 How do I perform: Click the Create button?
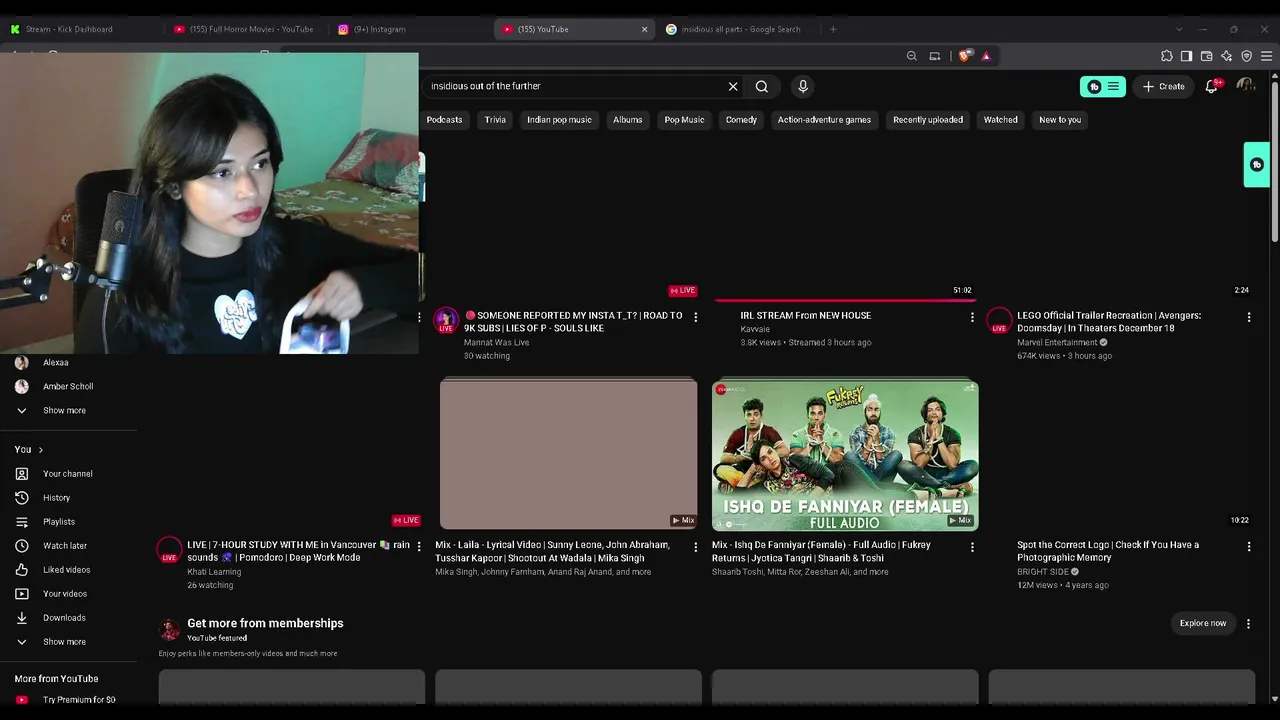pos(1164,87)
